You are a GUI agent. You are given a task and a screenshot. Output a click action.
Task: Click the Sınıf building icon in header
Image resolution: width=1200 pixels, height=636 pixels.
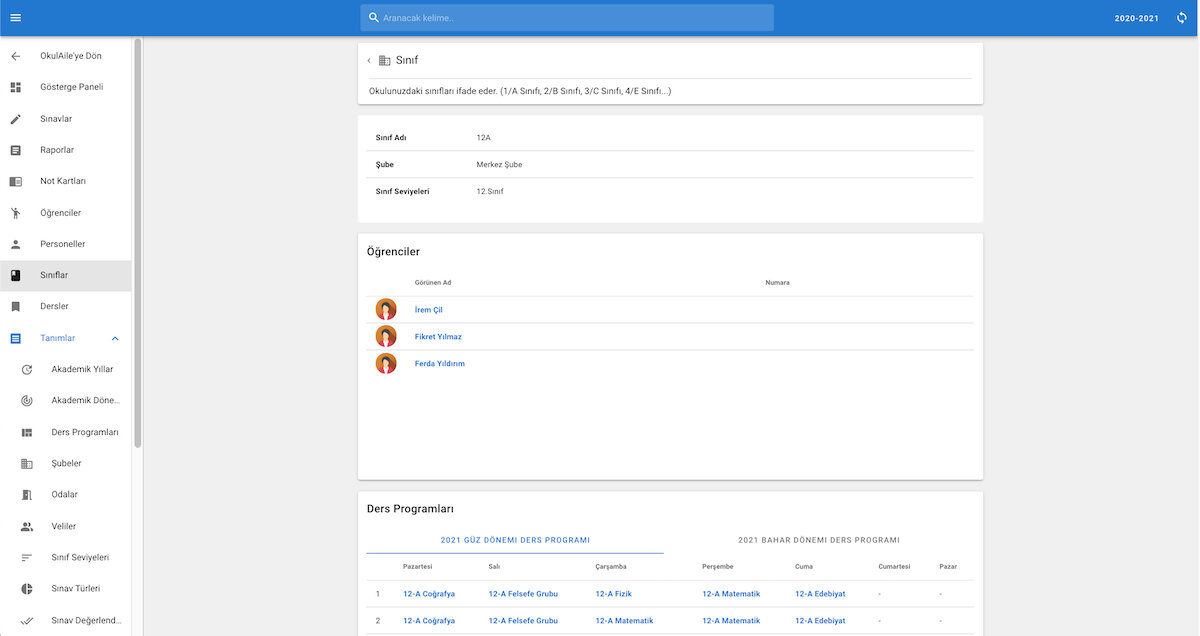click(x=385, y=60)
